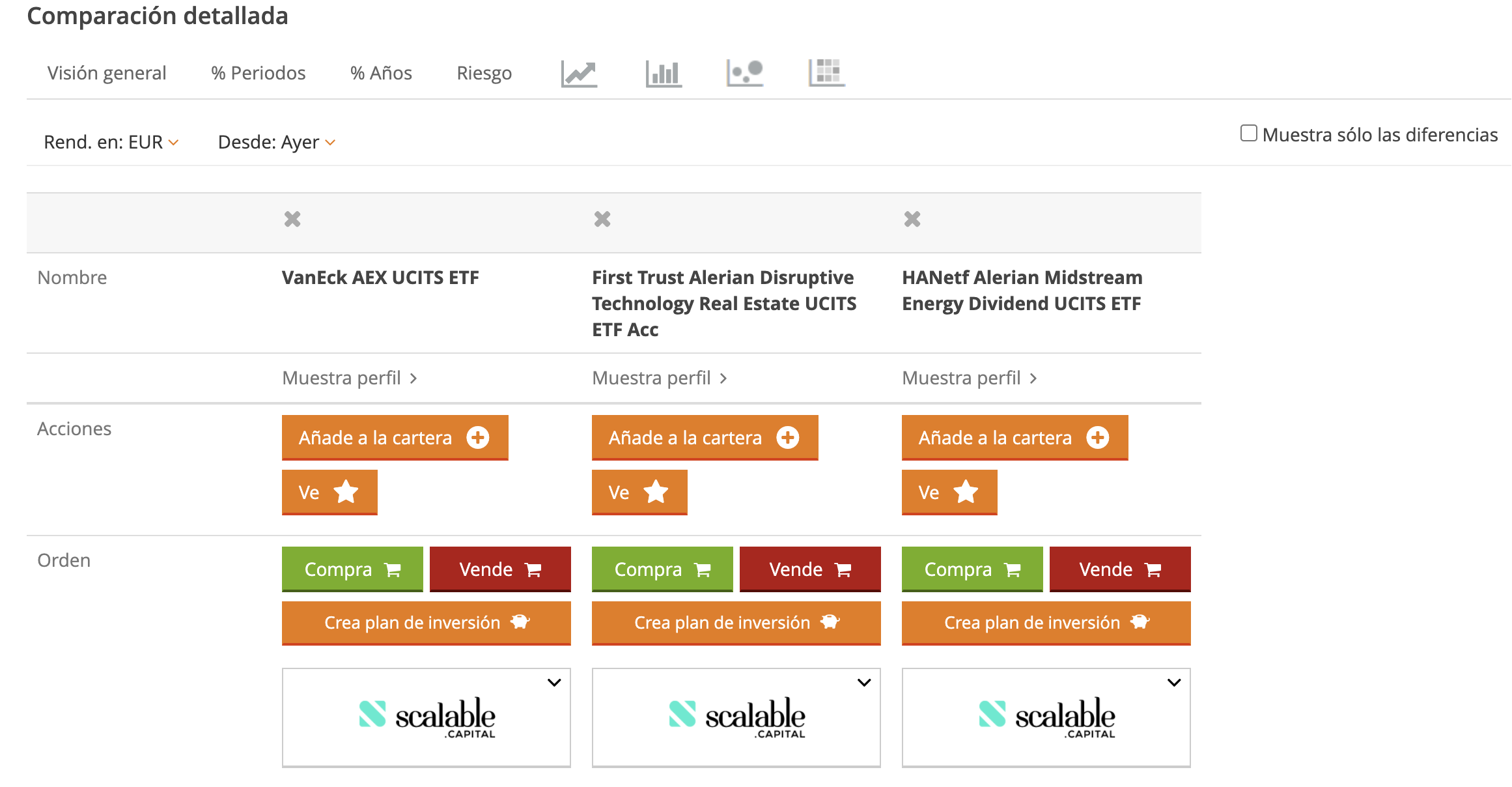Enable Muestra sólo las diferencias checkbox

click(1248, 134)
